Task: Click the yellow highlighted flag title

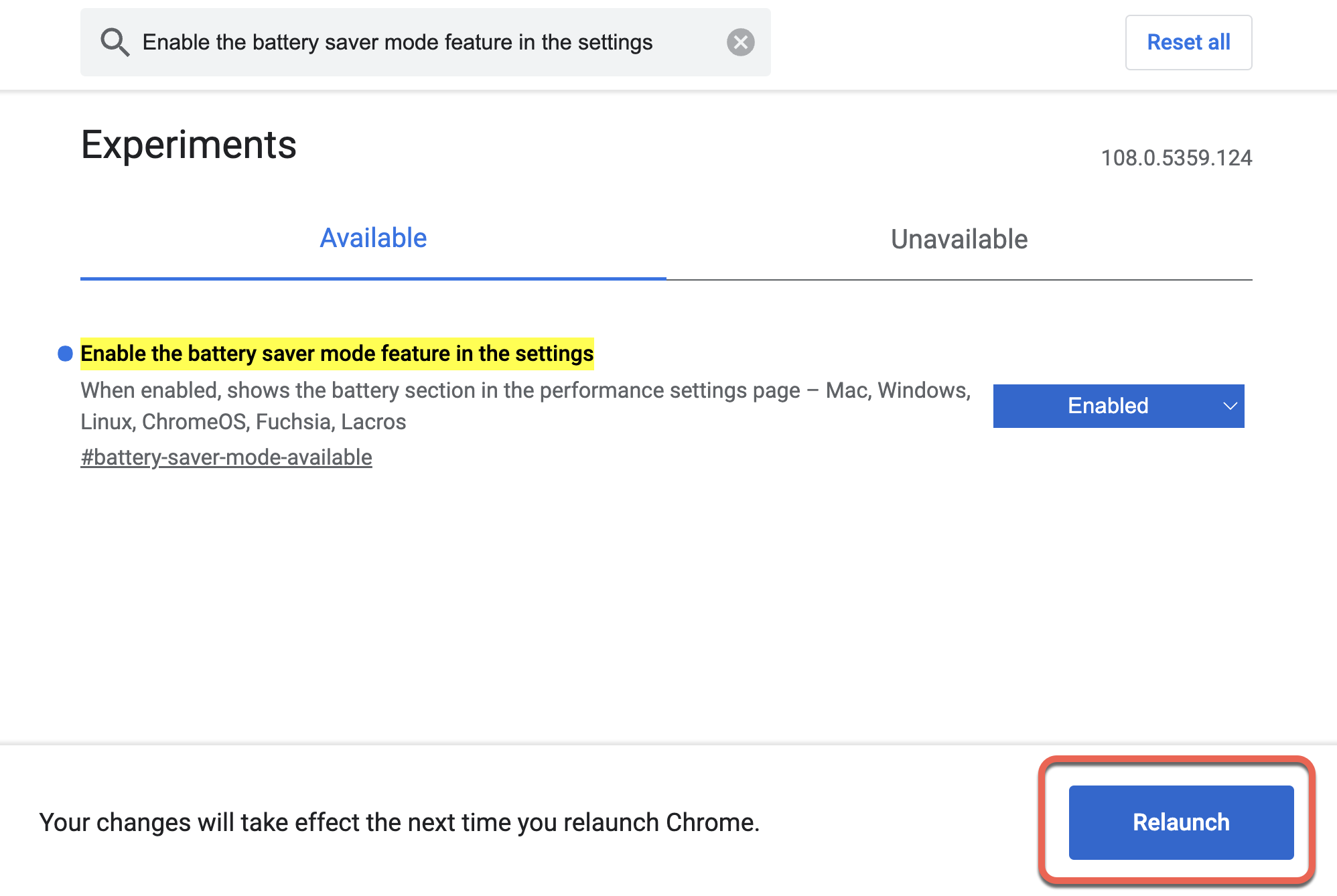Action: tap(337, 354)
